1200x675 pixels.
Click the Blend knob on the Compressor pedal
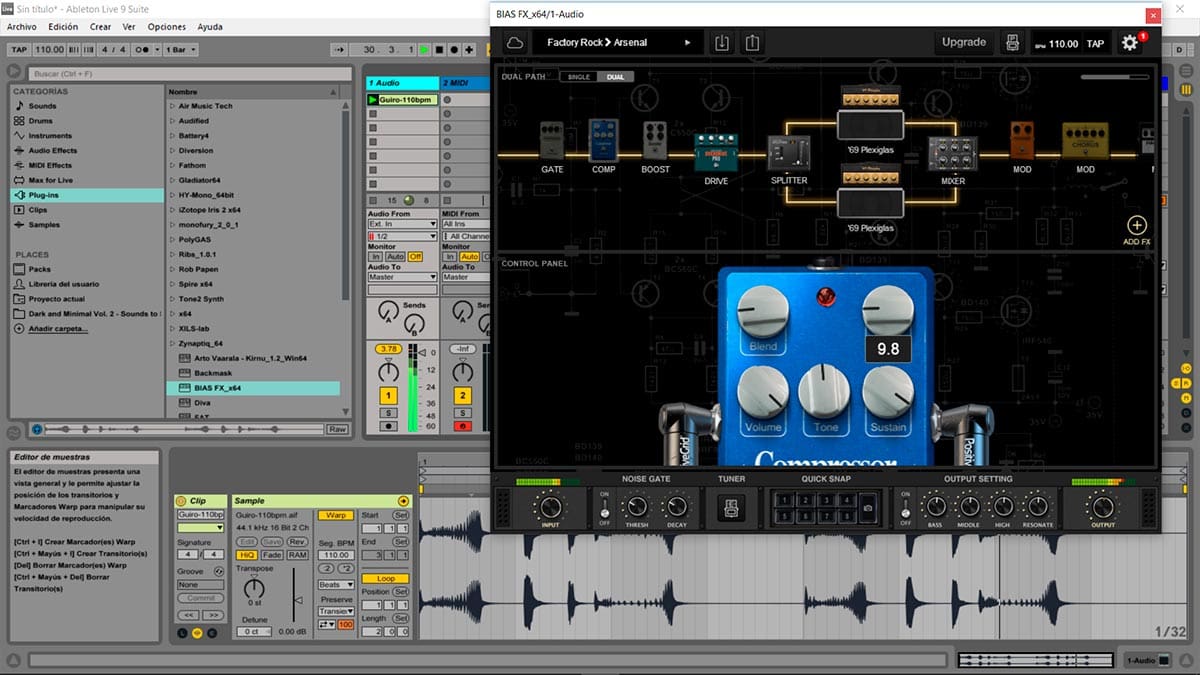[763, 311]
